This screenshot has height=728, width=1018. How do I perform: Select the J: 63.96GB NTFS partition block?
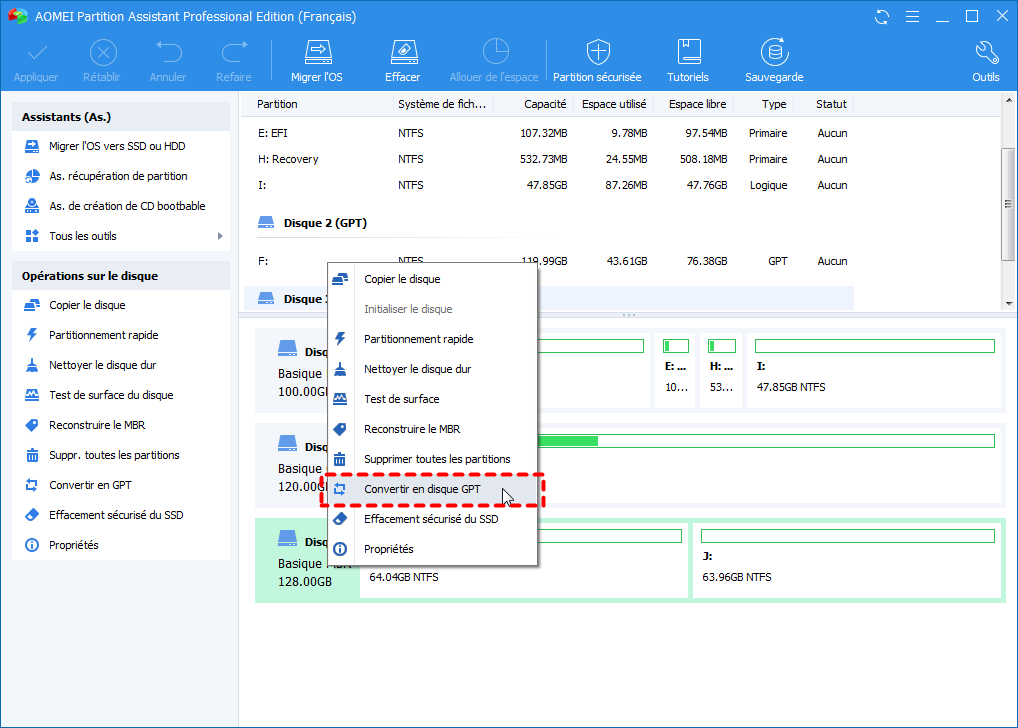847,560
